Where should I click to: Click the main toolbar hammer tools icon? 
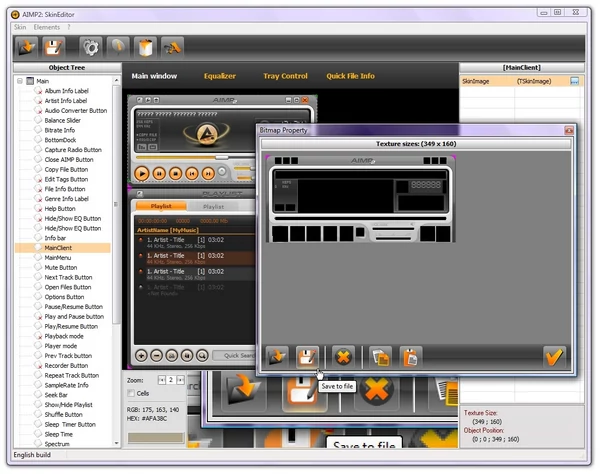173,48
